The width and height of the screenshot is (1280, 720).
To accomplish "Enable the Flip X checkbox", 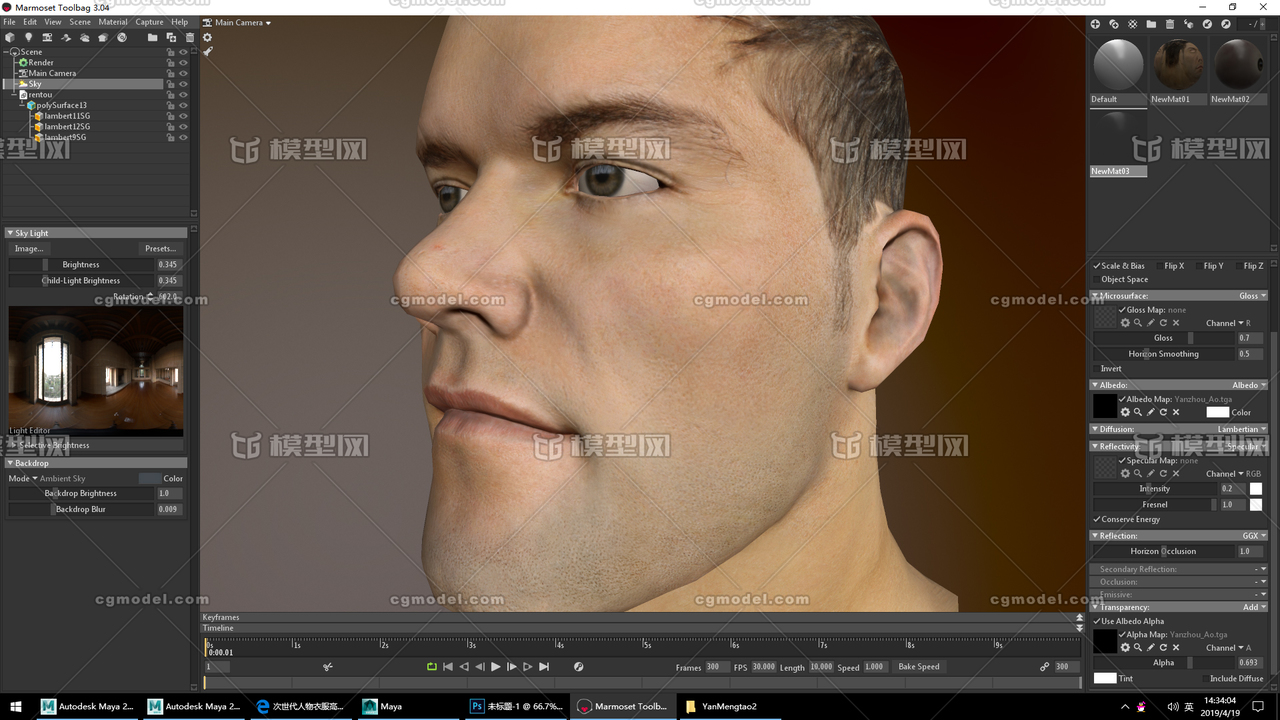I will point(1159,266).
